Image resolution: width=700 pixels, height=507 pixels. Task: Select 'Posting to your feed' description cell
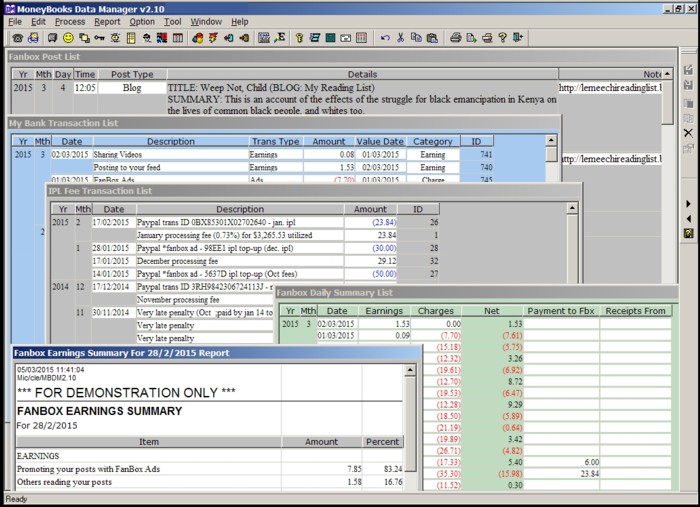coord(171,167)
